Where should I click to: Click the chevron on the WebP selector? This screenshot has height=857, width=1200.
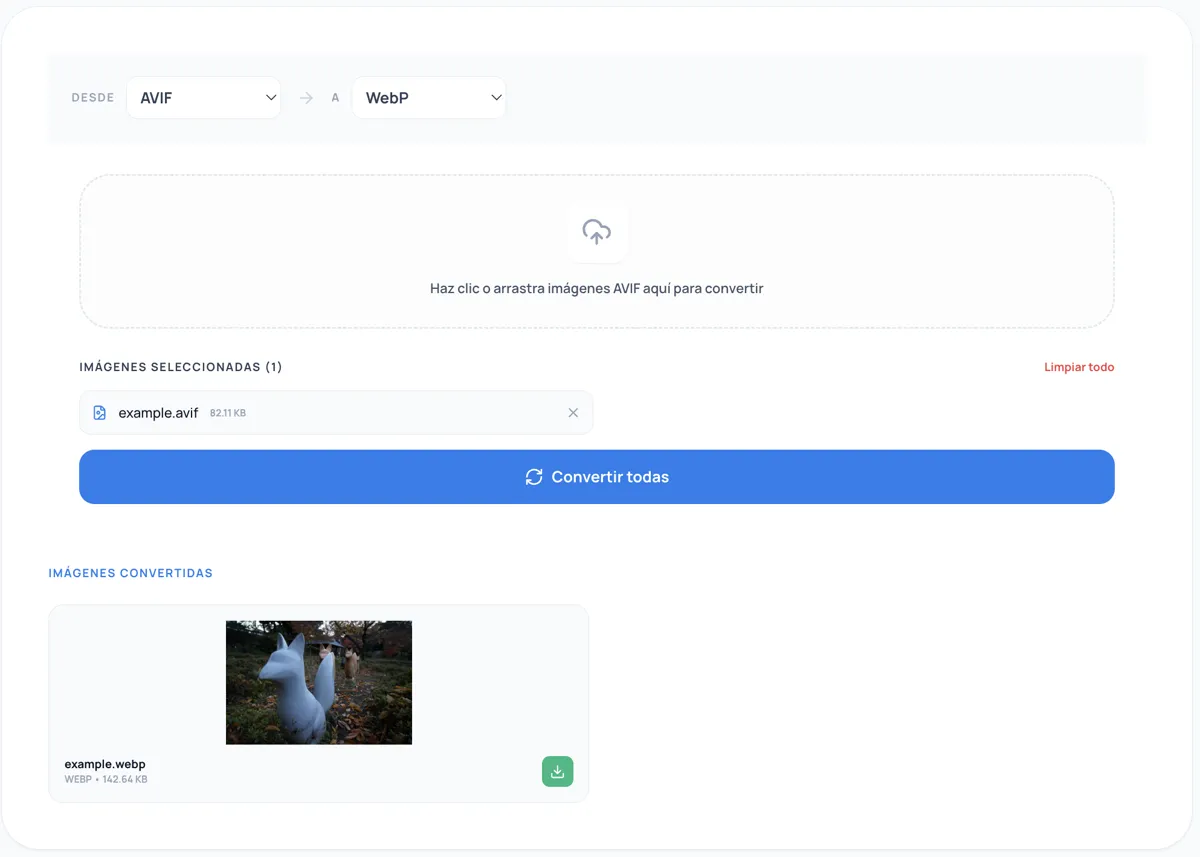(x=496, y=97)
